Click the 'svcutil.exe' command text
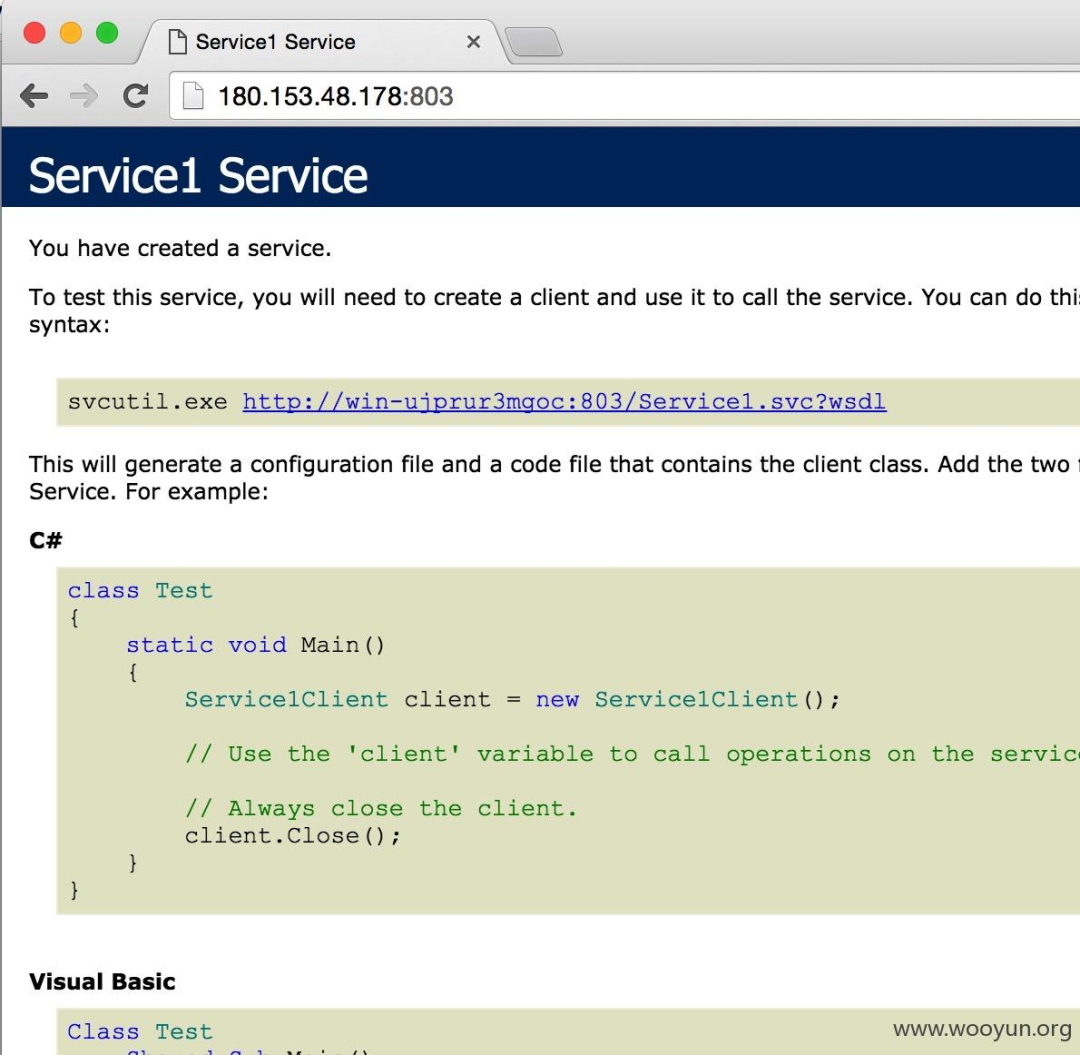The image size is (1080, 1055). click(147, 401)
